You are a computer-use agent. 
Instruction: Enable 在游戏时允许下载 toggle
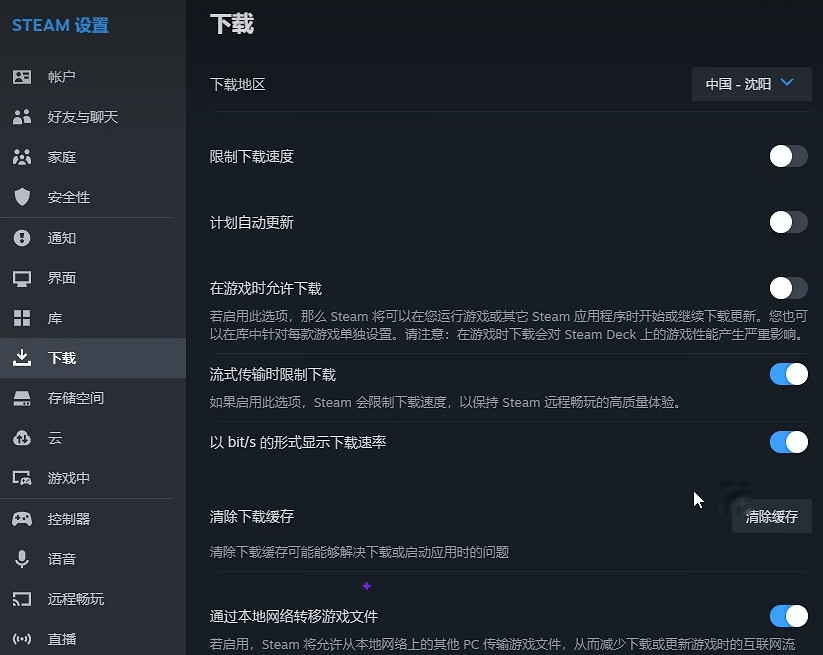point(788,288)
